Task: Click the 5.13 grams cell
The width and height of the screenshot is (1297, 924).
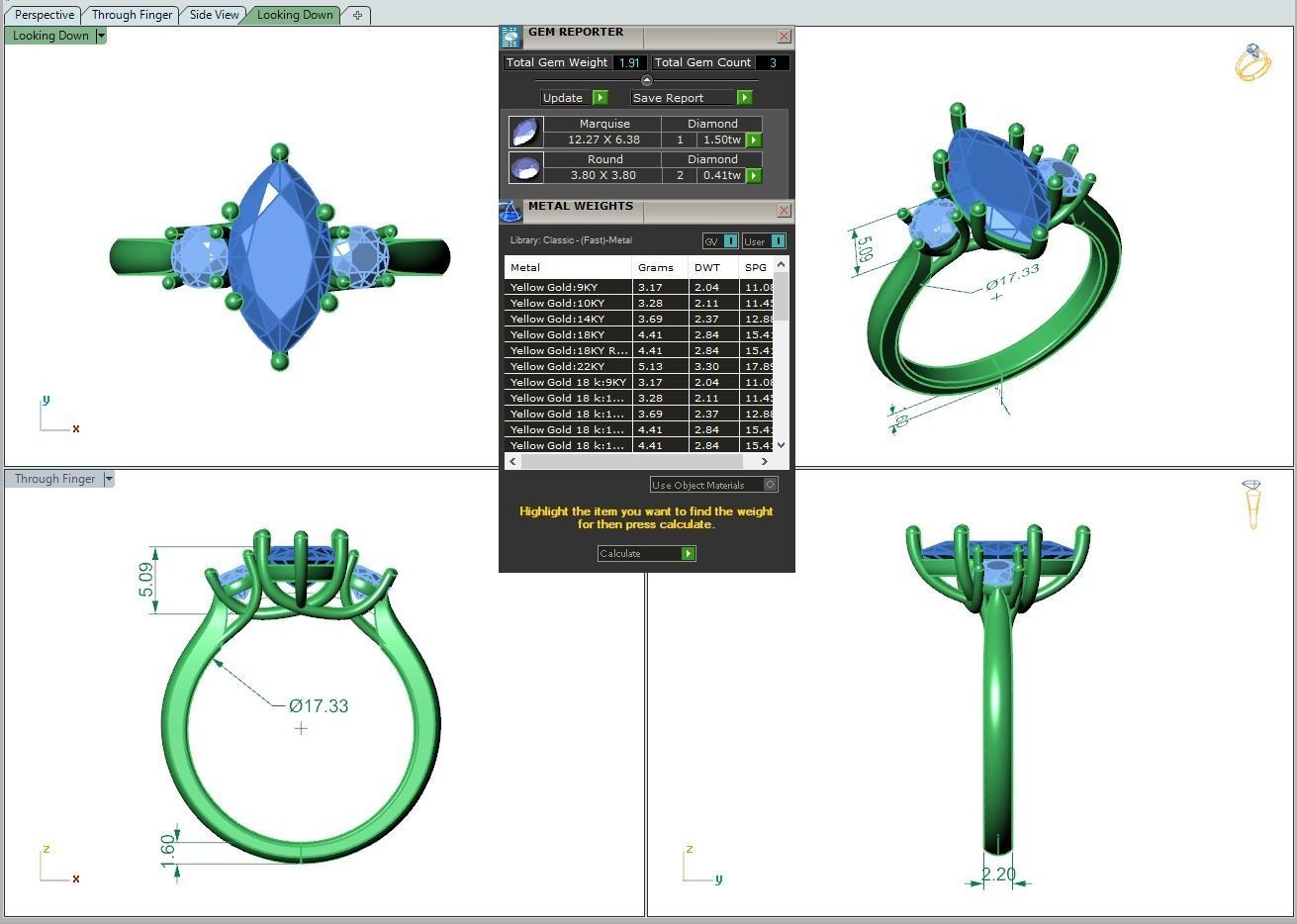Action: point(660,366)
